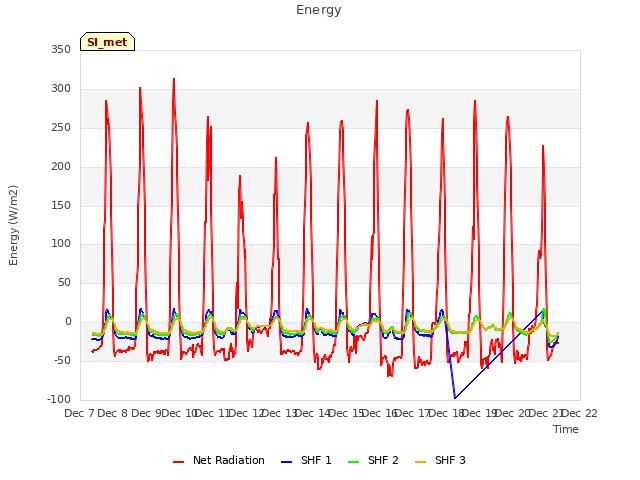Click the Energy (W/m2) y-axis label
The image size is (640, 480).
tap(13, 225)
